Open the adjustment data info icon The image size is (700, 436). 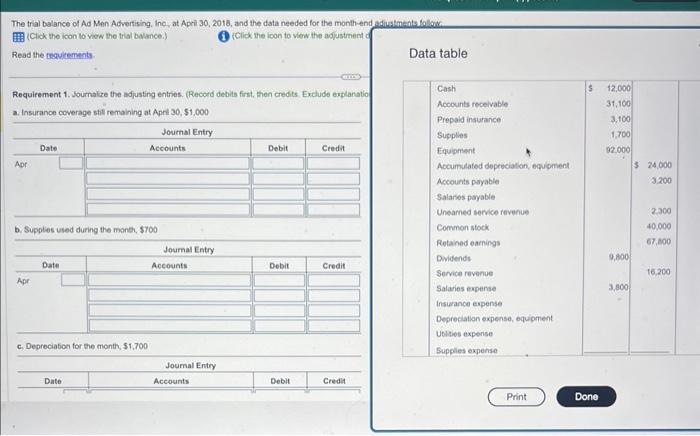coord(224,37)
